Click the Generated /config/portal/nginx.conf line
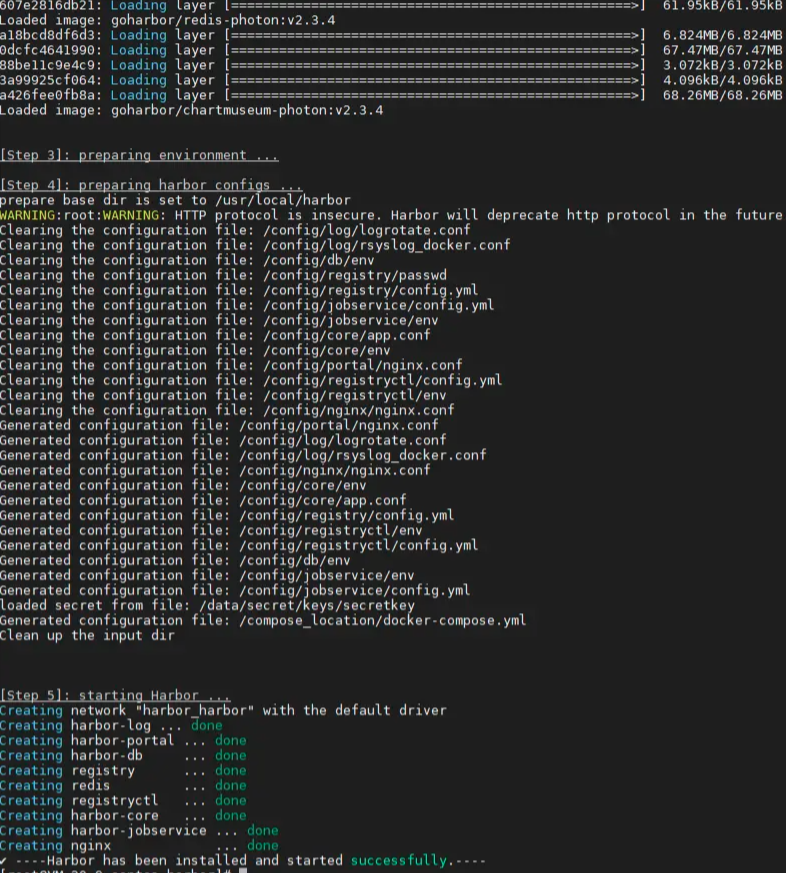Viewport: 786px width, 873px height. tap(219, 426)
